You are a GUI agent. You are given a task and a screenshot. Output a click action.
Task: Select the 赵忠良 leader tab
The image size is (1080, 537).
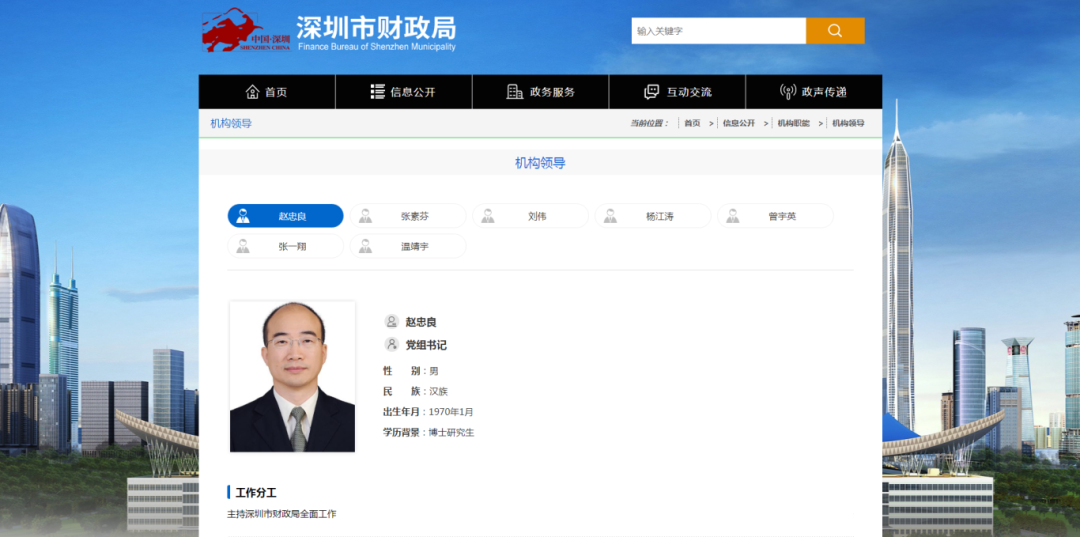(x=286, y=216)
